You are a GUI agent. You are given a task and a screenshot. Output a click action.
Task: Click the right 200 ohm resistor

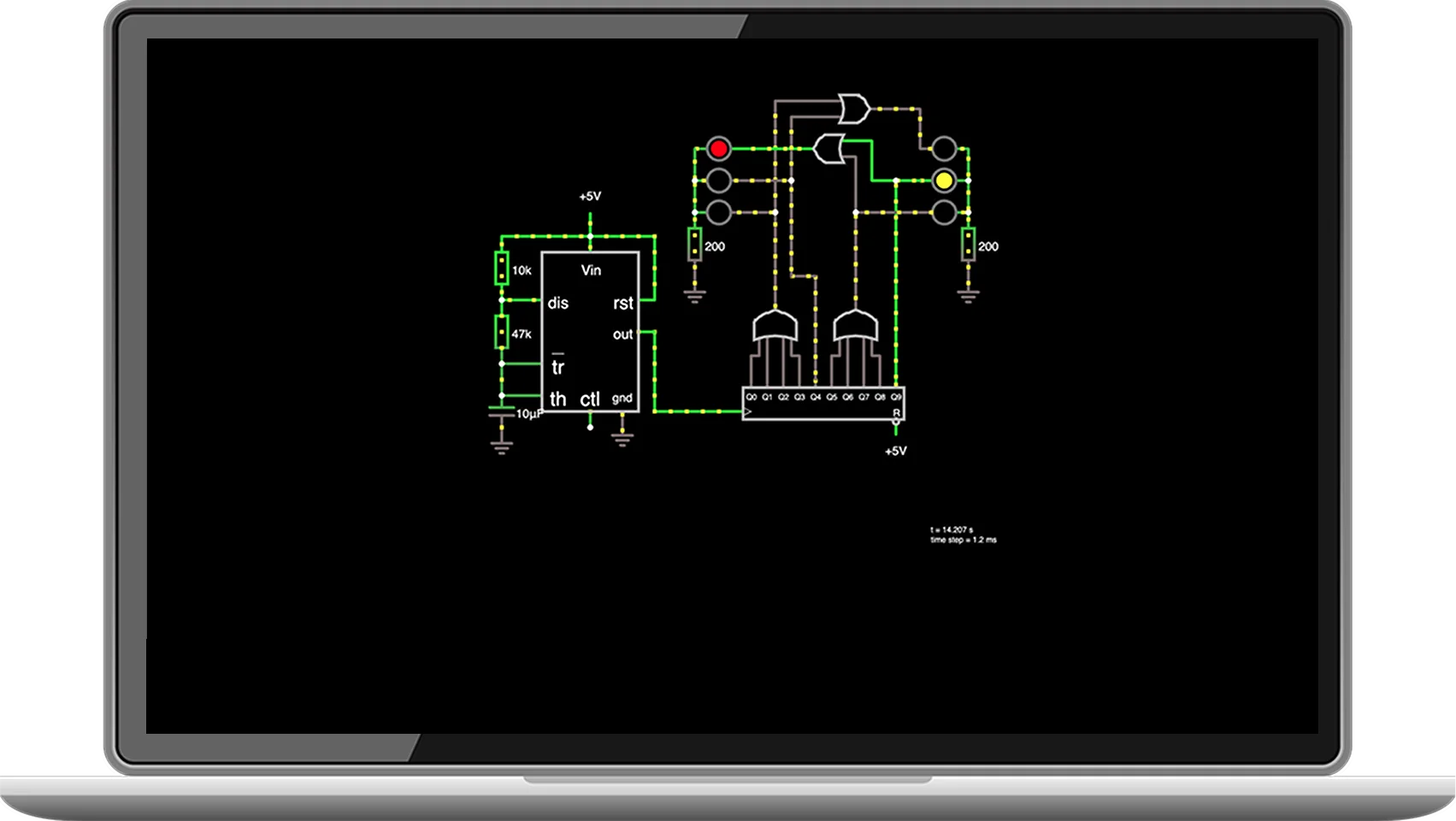968,245
